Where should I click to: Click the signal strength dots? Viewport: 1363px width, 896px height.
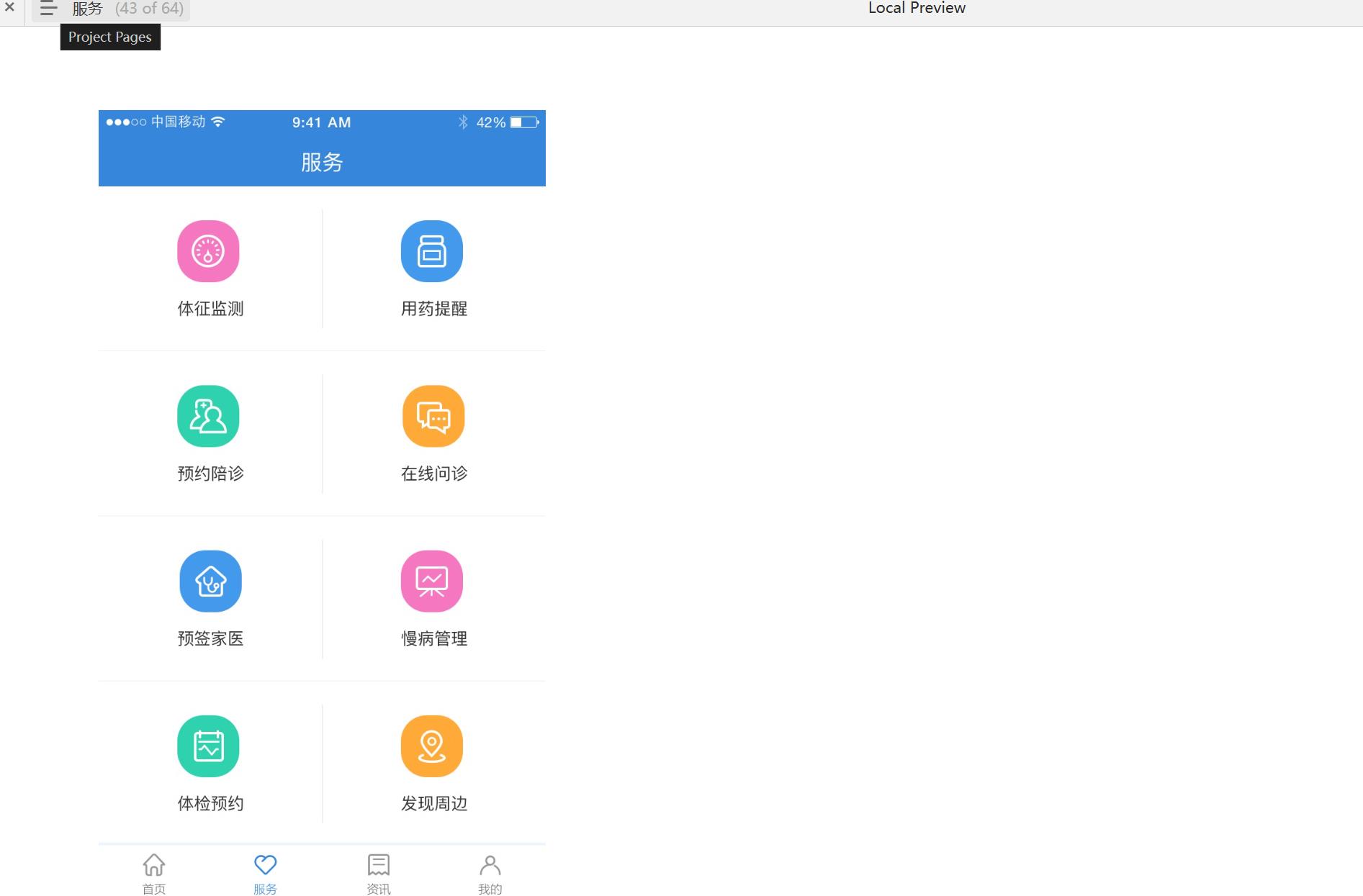point(126,122)
